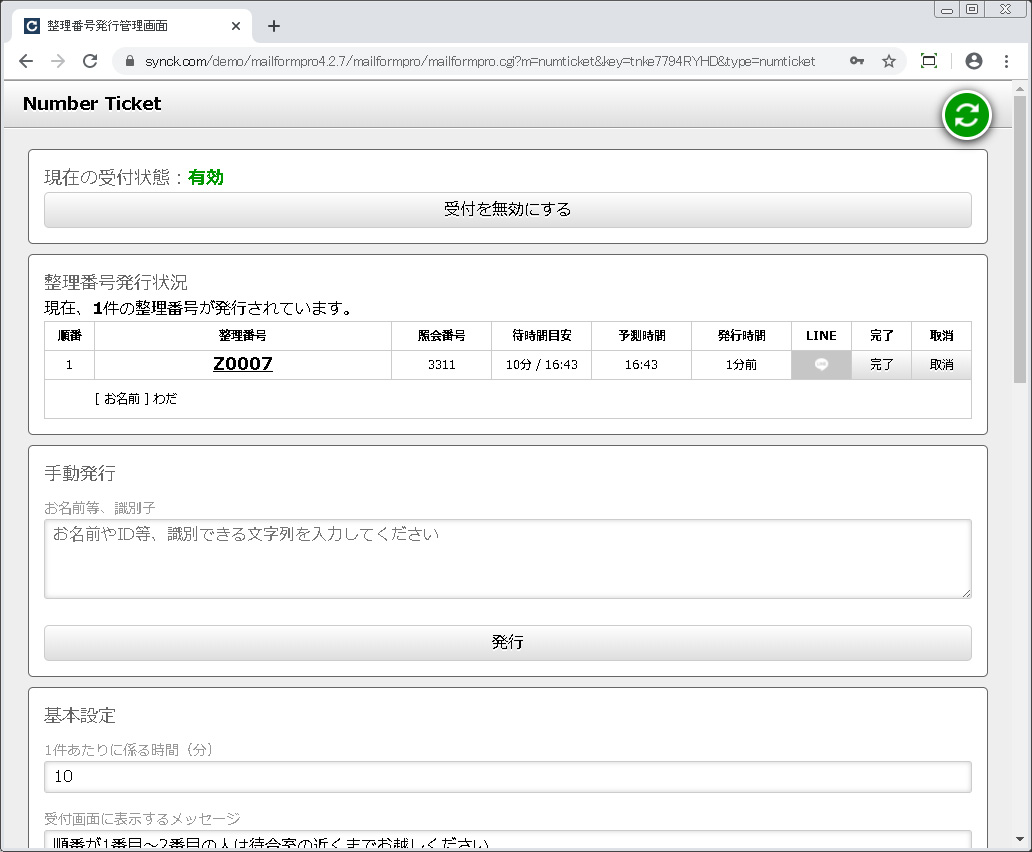Click the browser reload button
Viewport: 1032px width, 852px height.
tap(90, 61)
